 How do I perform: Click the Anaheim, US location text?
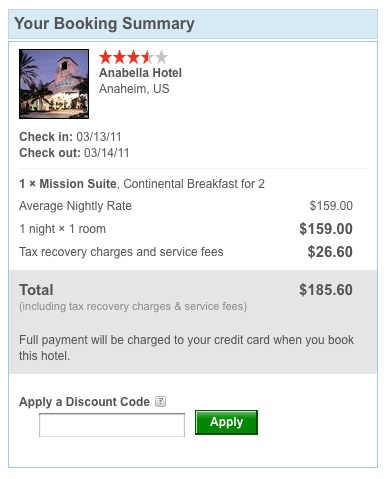134,89
